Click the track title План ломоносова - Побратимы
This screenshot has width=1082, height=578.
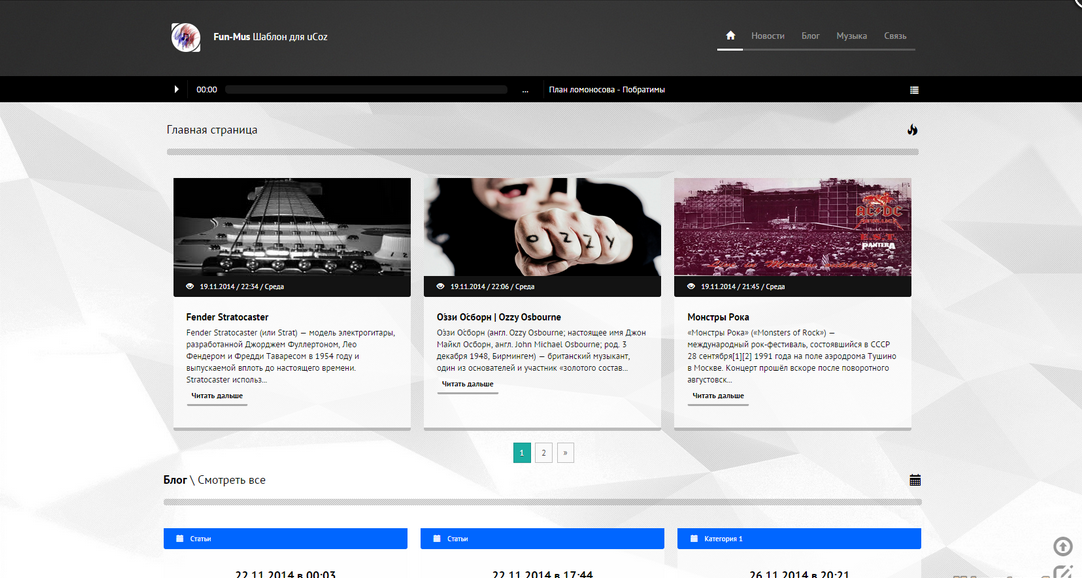[x=607, y=90]
